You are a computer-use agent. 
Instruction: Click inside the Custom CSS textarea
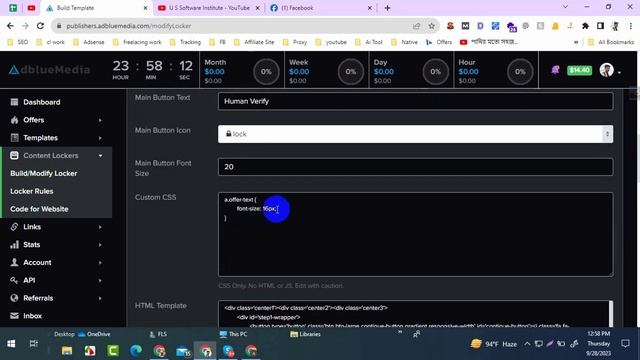click(415, 234)
